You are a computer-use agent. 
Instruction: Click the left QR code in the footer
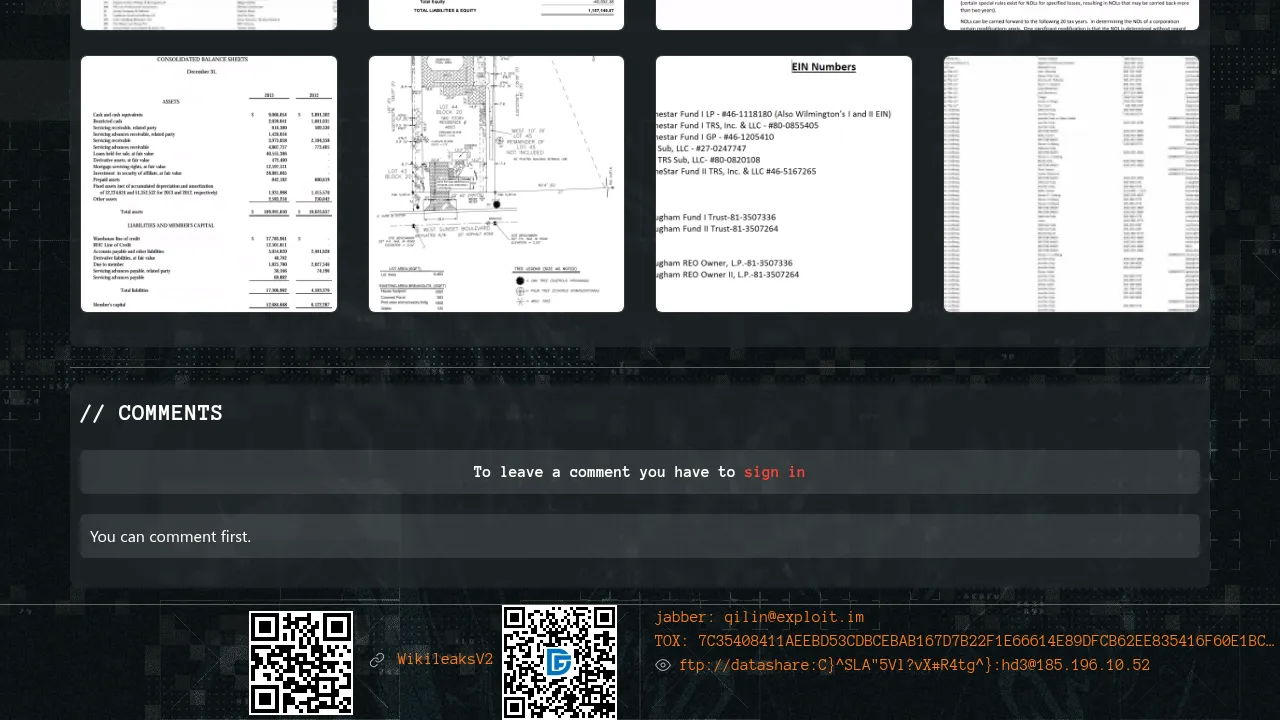[301, 663]
